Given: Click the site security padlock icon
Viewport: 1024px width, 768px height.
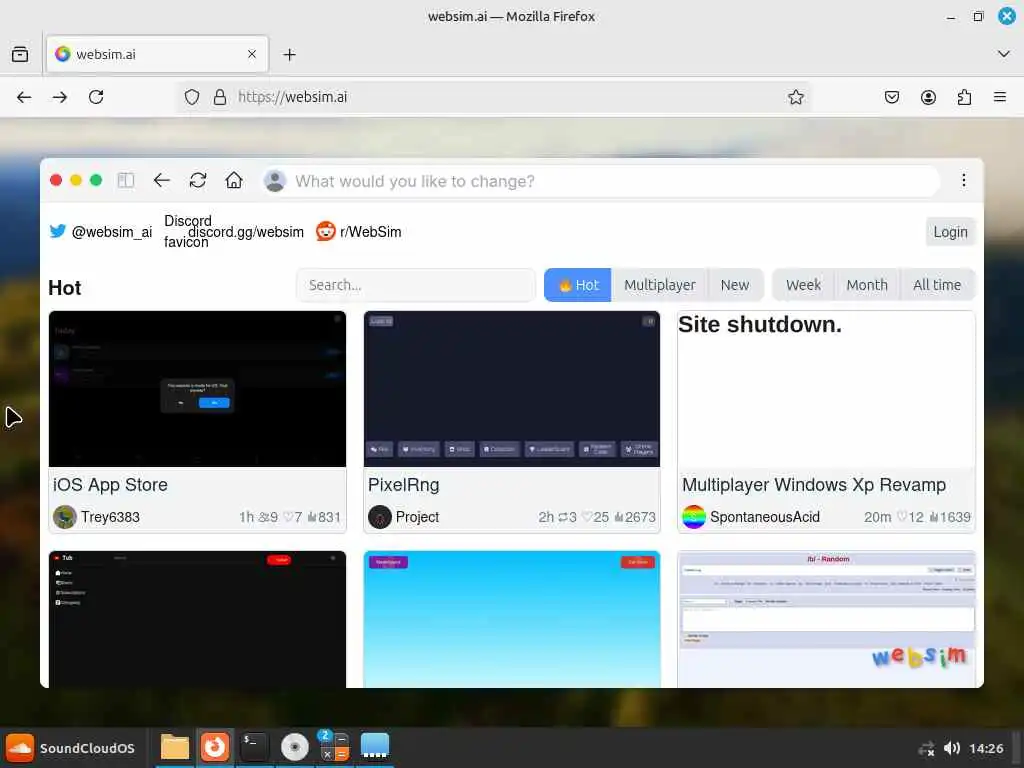Looking at the screenshot, I should click(220, 97).
